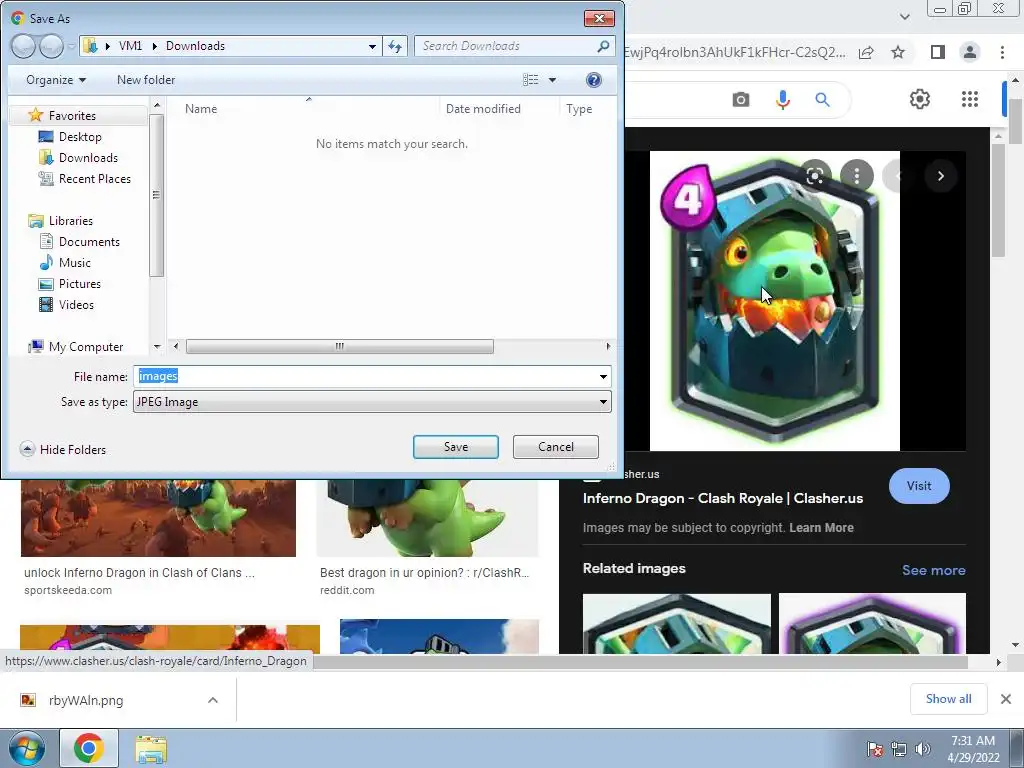Click See more related images
This screenshot has width=1024, height=768.
(933, 570)
